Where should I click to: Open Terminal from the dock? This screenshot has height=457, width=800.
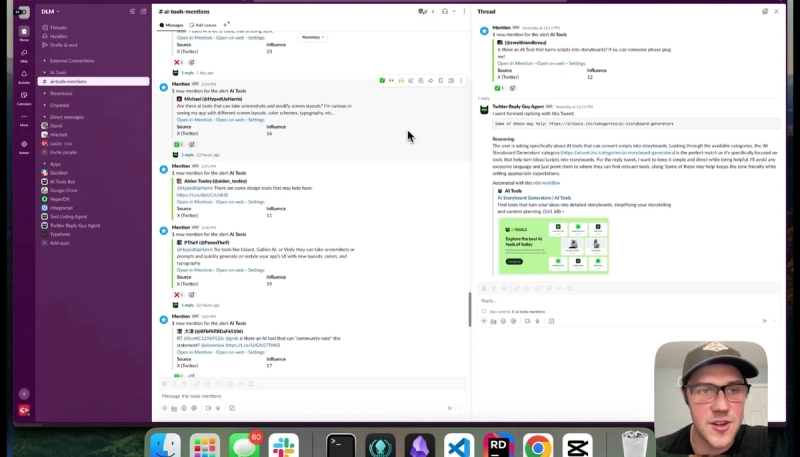341,447
